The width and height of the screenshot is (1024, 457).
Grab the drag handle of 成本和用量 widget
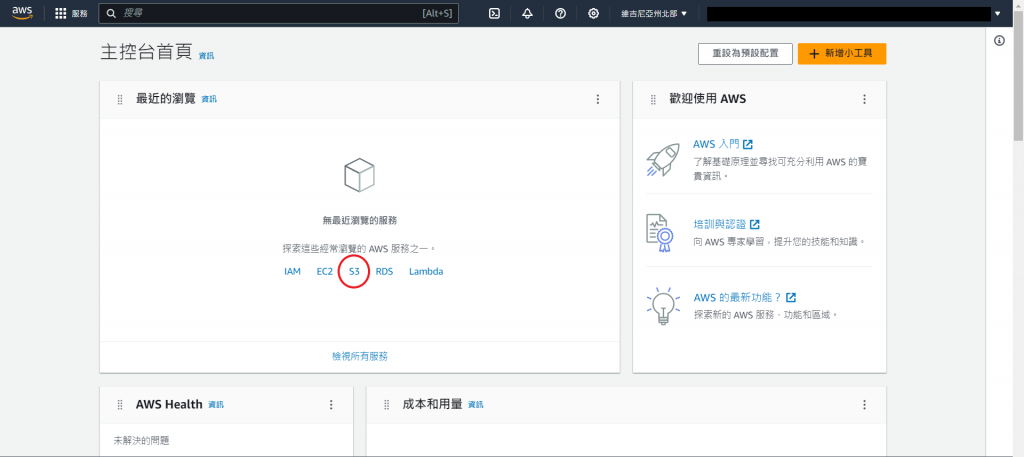point(387,405)
